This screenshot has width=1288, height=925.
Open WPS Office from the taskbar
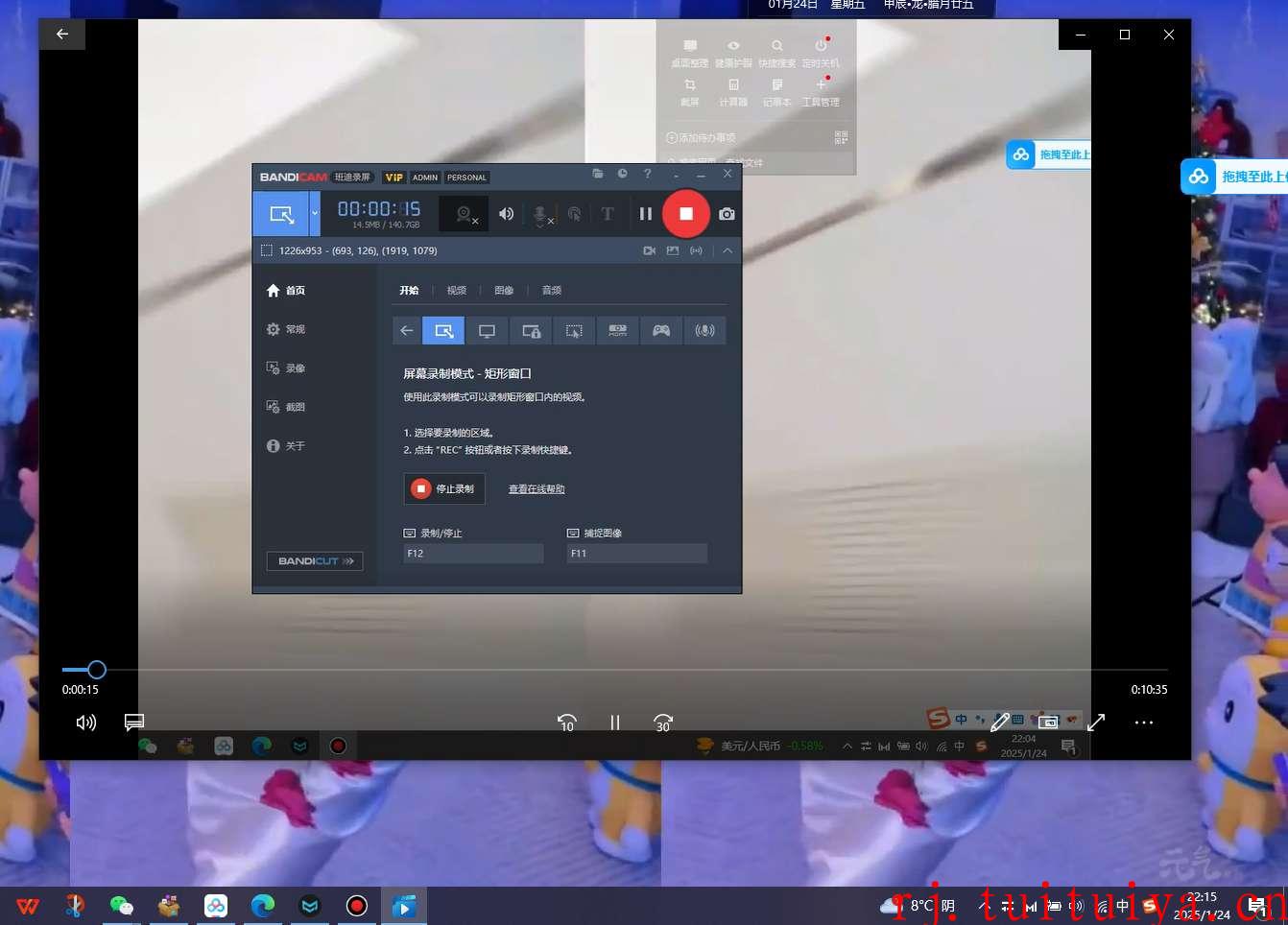[x=28, y=906]
